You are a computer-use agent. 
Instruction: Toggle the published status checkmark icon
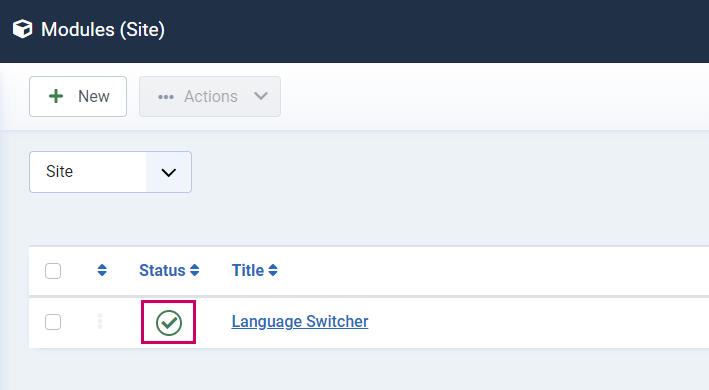point(169,322)
